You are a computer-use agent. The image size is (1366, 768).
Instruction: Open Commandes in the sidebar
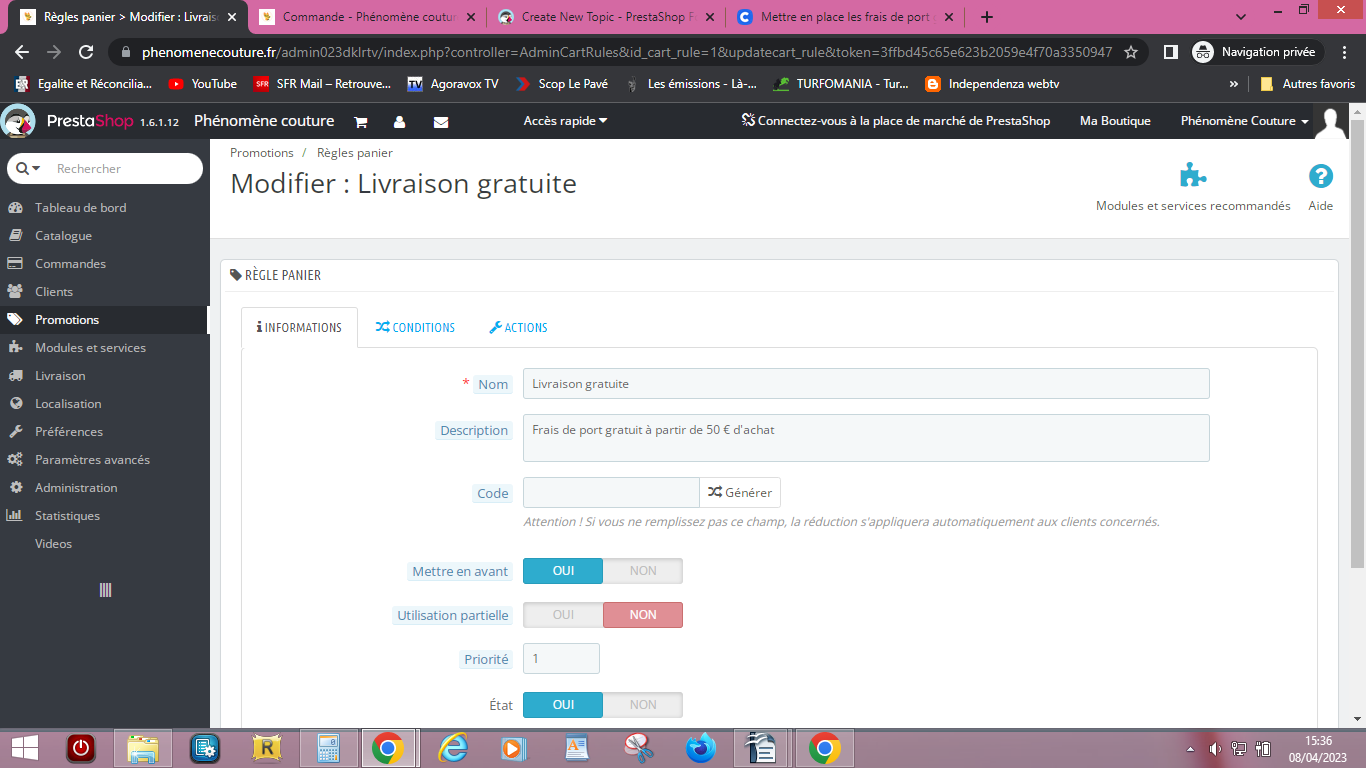coord(105,264)
